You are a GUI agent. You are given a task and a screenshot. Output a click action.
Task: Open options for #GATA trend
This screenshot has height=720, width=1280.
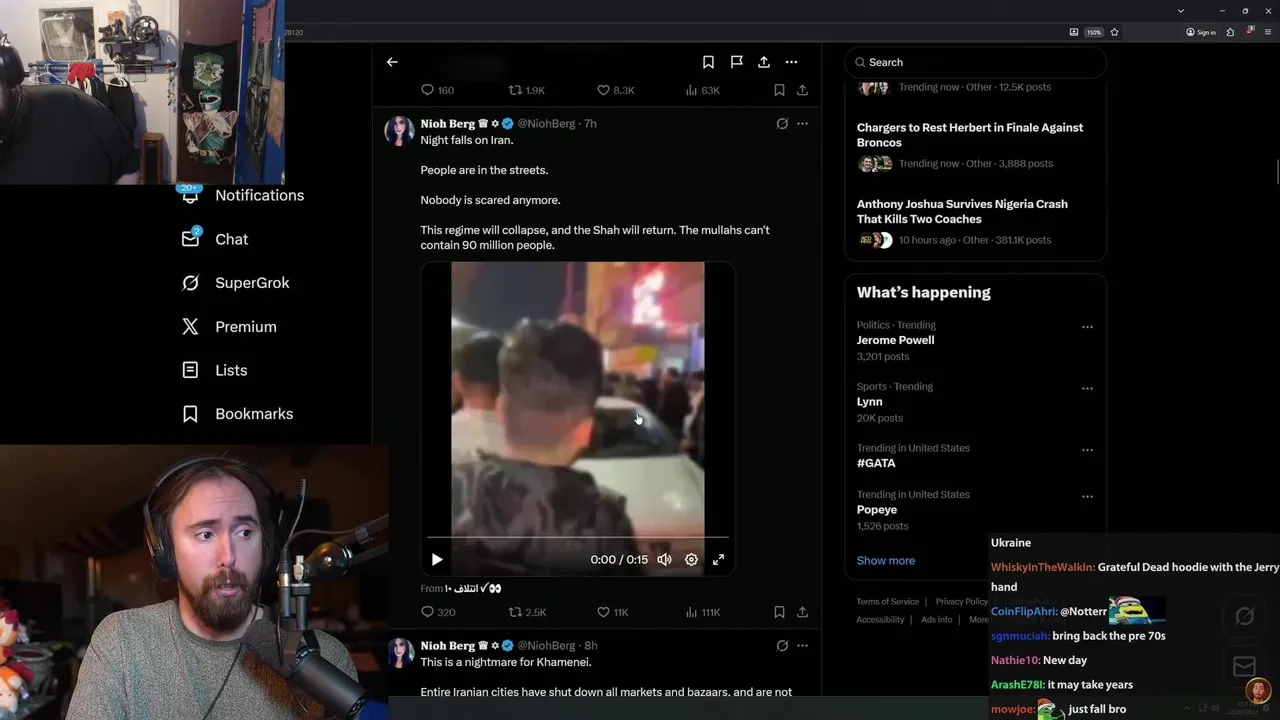click(x=1087, y=450)
